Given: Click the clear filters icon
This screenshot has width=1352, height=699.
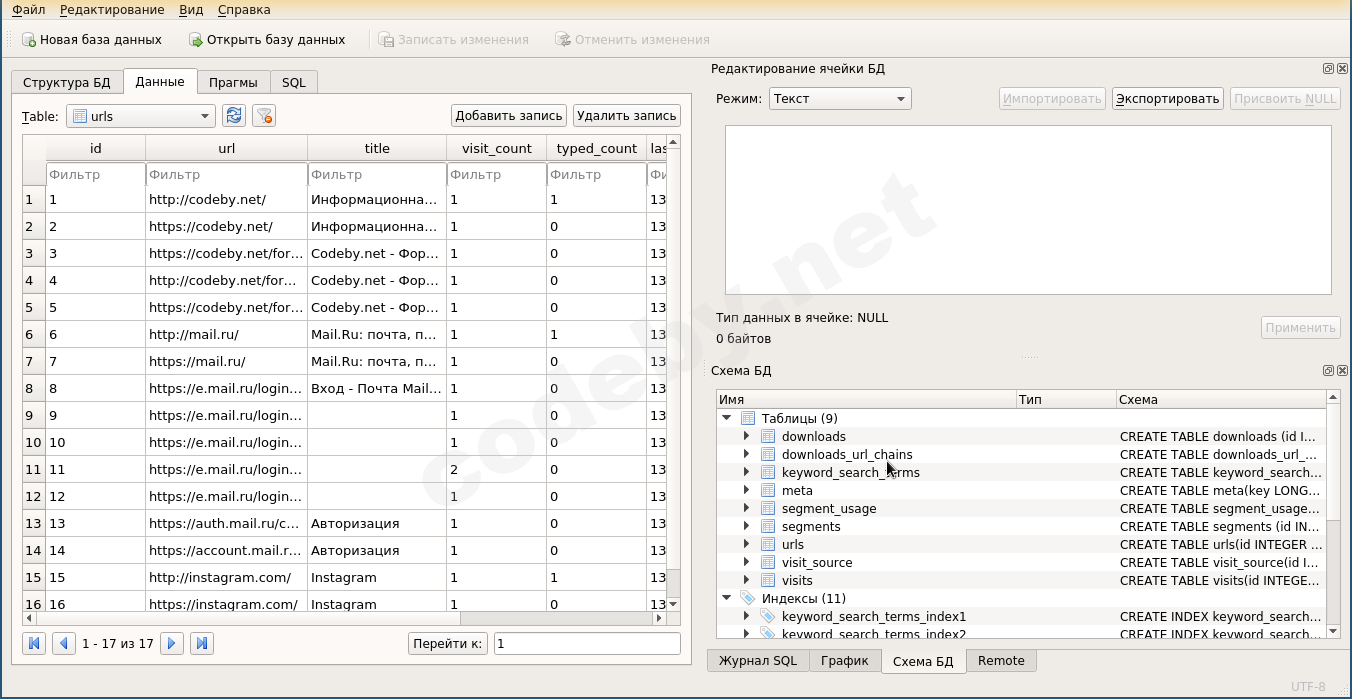Looking at the screenshot, I should [264, 116].
